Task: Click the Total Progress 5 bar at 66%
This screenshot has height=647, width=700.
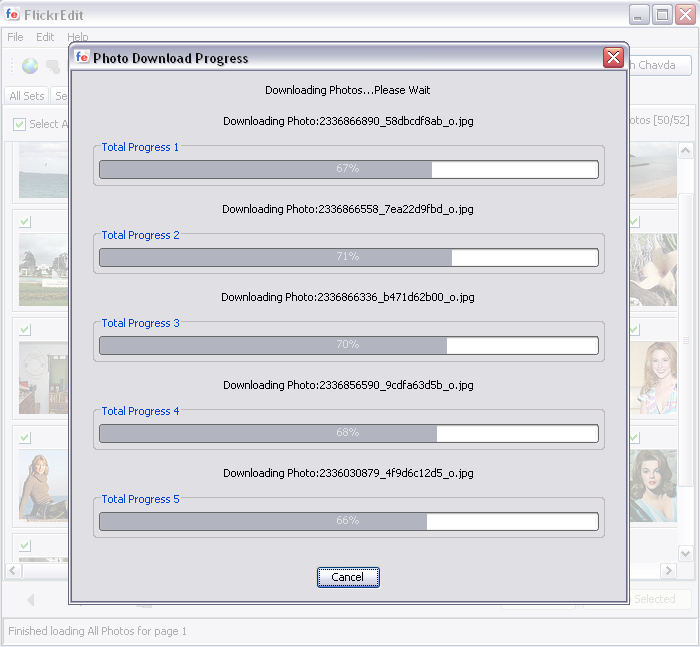Action: (x=349, y=521)
